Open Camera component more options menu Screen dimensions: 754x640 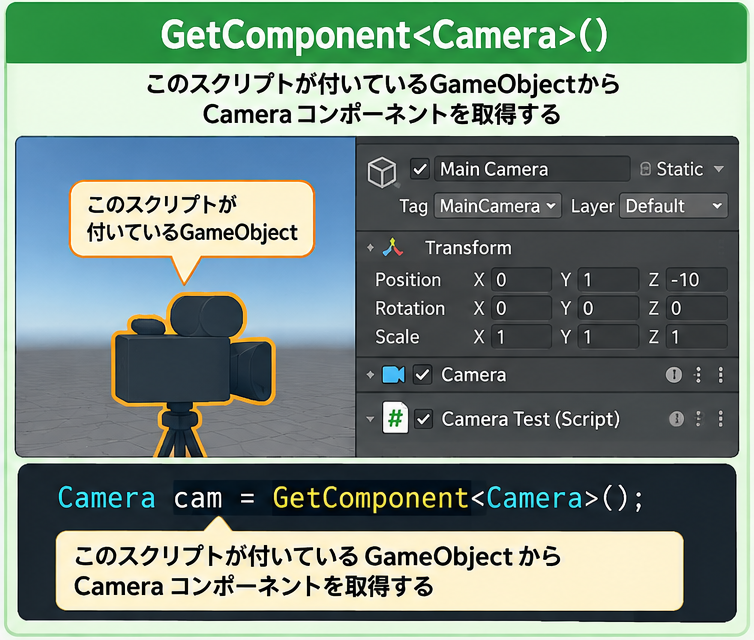tap(720, 375)
